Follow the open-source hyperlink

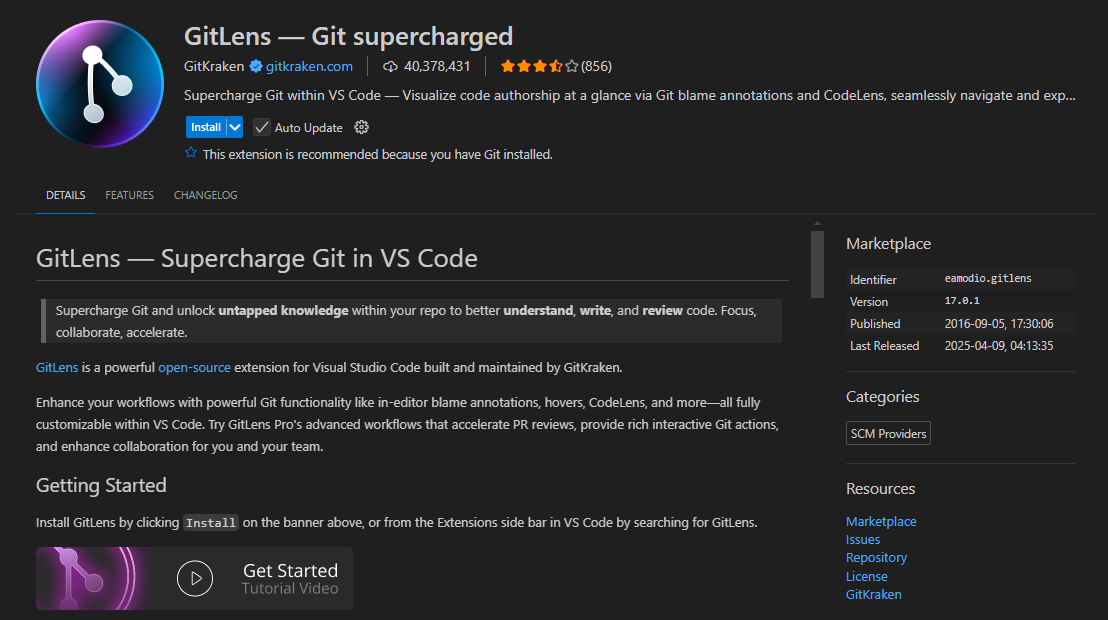[194, 367]
